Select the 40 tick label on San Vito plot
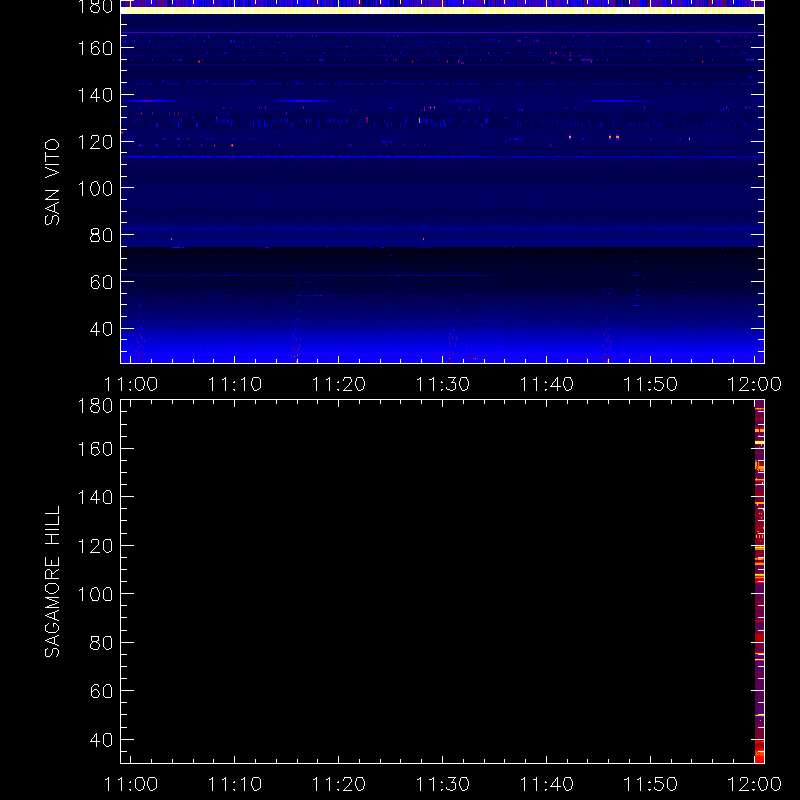The height and width of the screenshot is (800, 800). point(101,329)
